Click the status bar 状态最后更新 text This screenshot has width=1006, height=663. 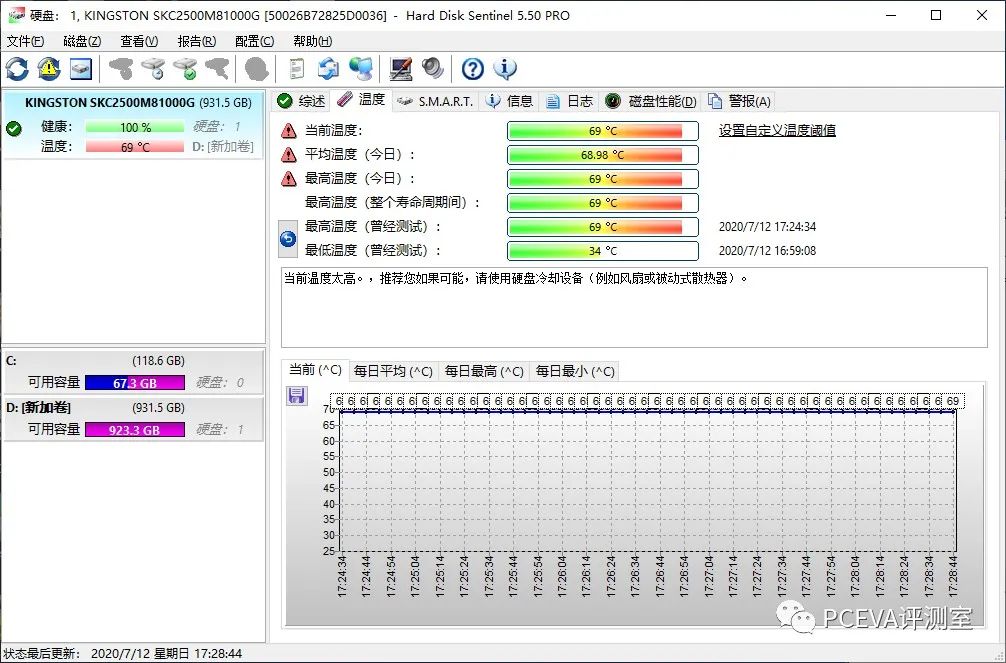123,653
